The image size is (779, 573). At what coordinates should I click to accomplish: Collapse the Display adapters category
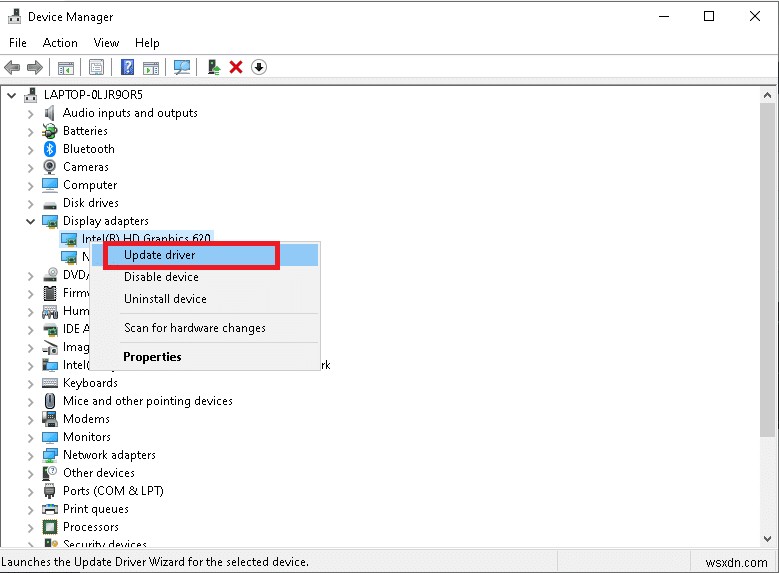pyautogui.click(x=30, y=221)
